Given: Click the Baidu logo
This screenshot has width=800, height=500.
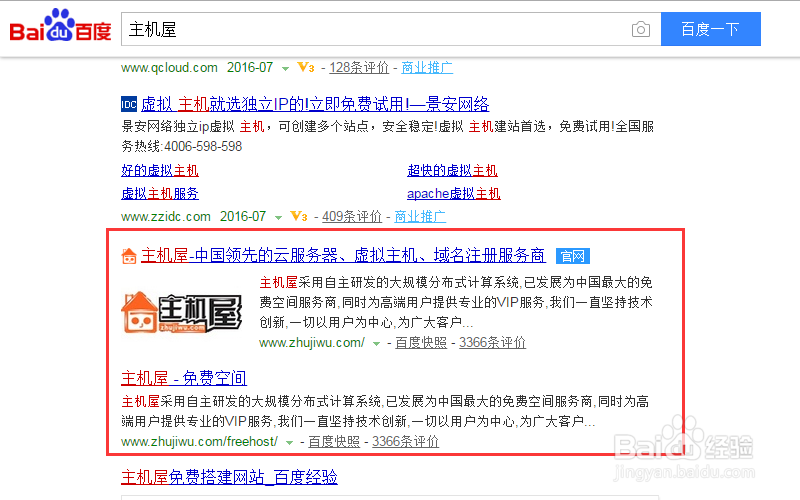Looking at the screenshot, I should point(60,25).
